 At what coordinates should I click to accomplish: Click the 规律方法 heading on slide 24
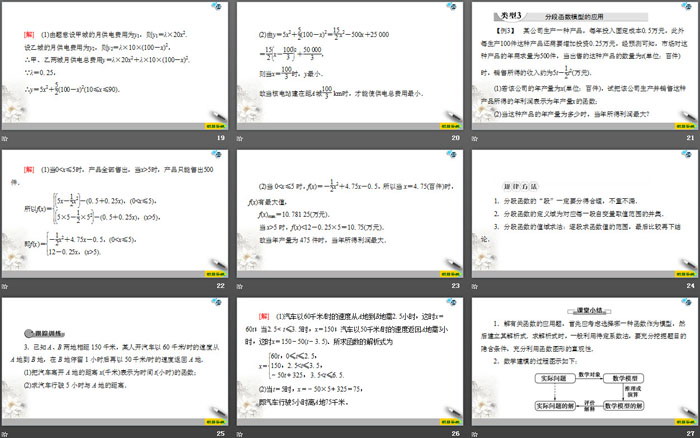pos(521,187)
